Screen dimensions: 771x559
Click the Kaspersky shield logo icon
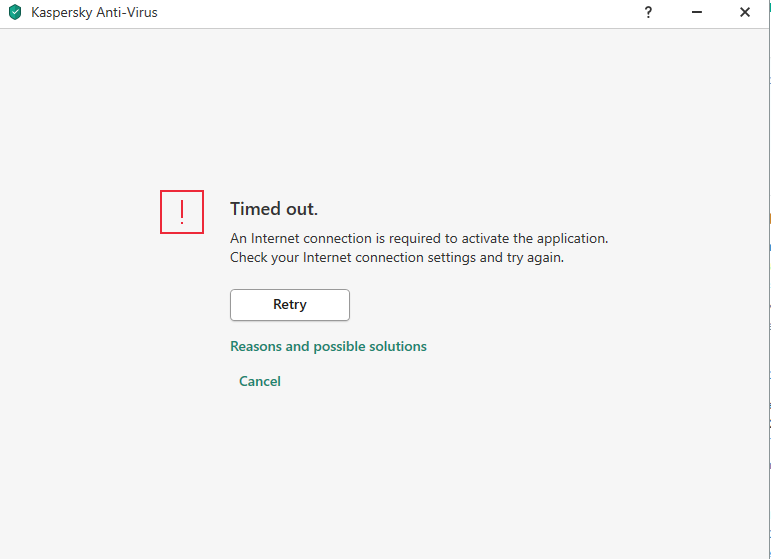pyautogui.click(x=15, y=12)
